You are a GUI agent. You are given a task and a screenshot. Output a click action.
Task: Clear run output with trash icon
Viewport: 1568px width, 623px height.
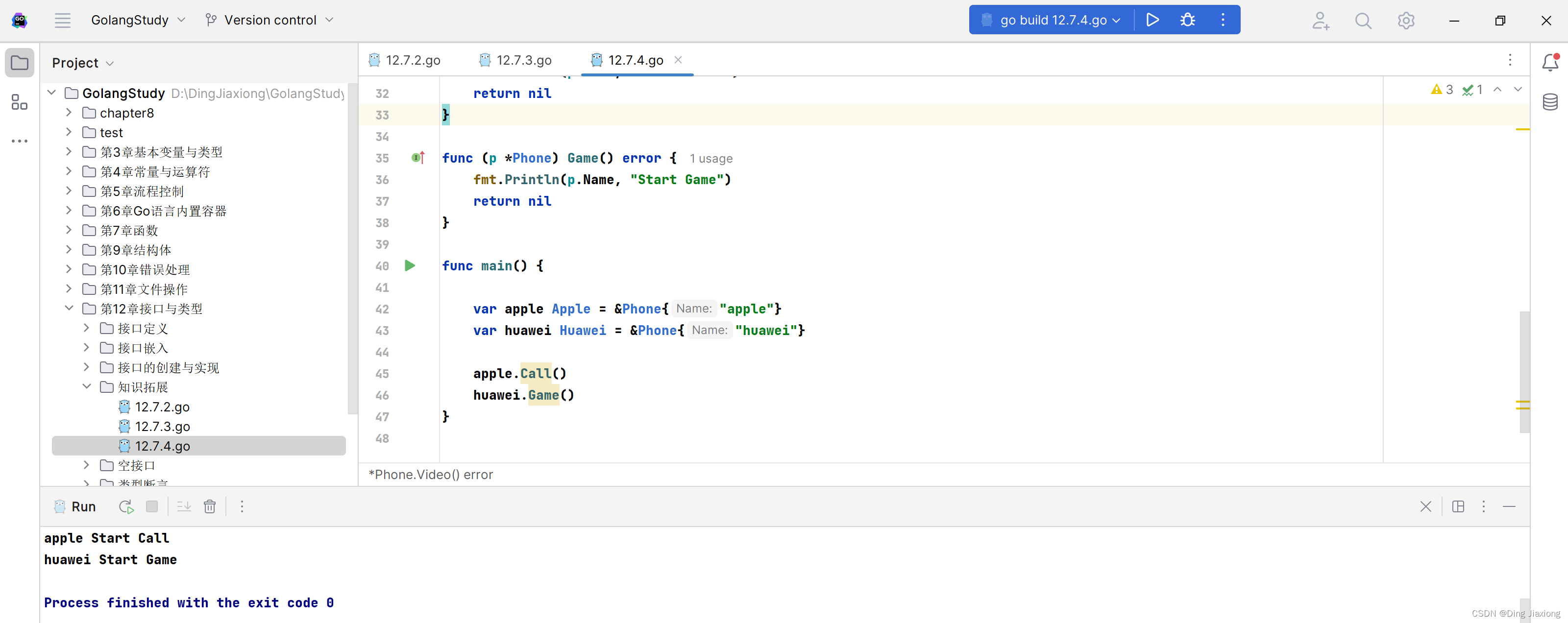tap(209, 507)
